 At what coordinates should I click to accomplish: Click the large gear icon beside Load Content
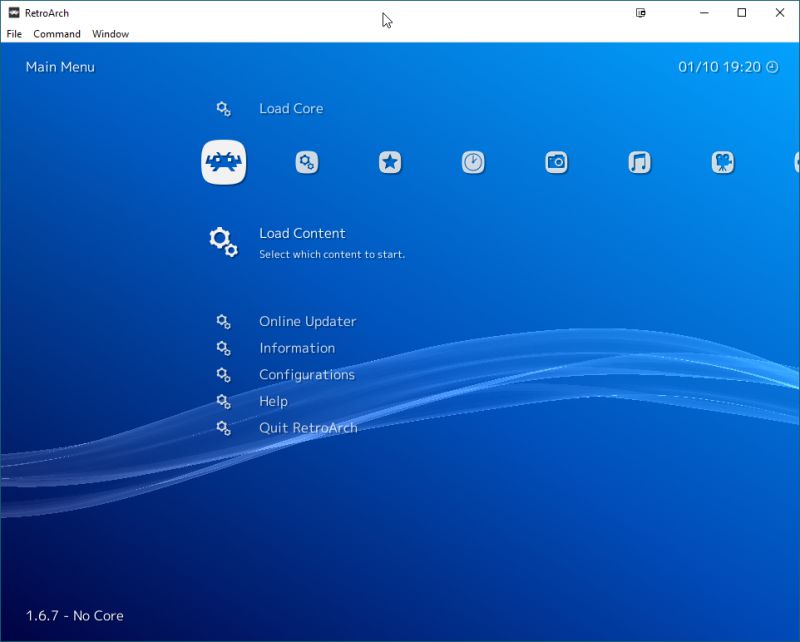click(222, 240)
